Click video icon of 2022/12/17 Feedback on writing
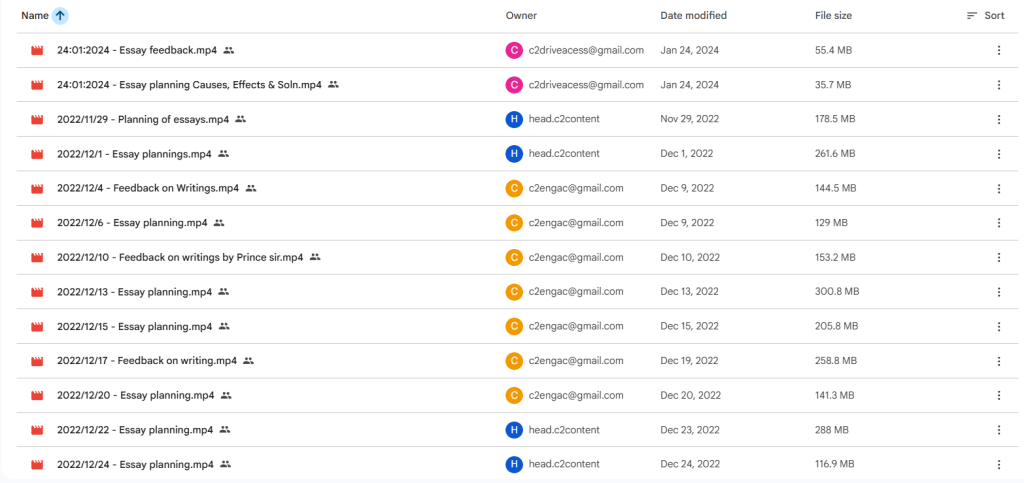 point(38,361)
